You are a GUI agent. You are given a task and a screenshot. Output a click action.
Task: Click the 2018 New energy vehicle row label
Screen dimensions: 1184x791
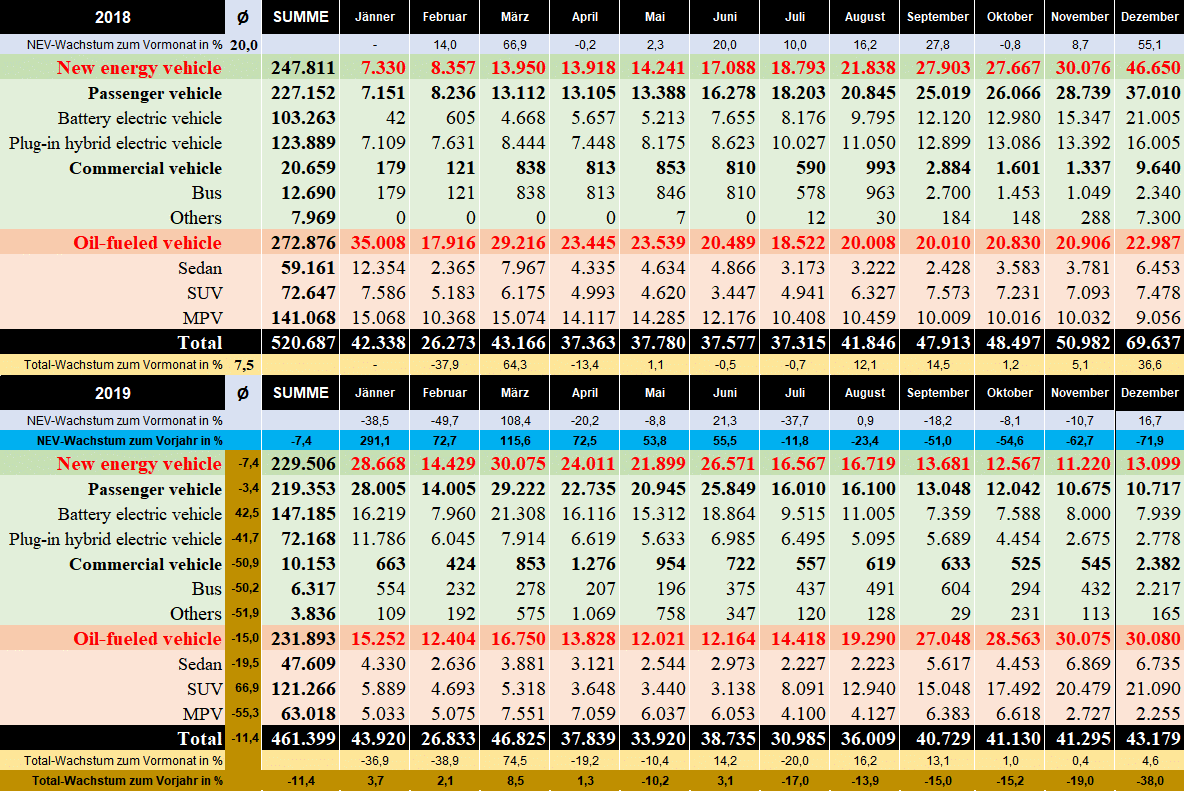pyautogui.click(x=139, y=68)
